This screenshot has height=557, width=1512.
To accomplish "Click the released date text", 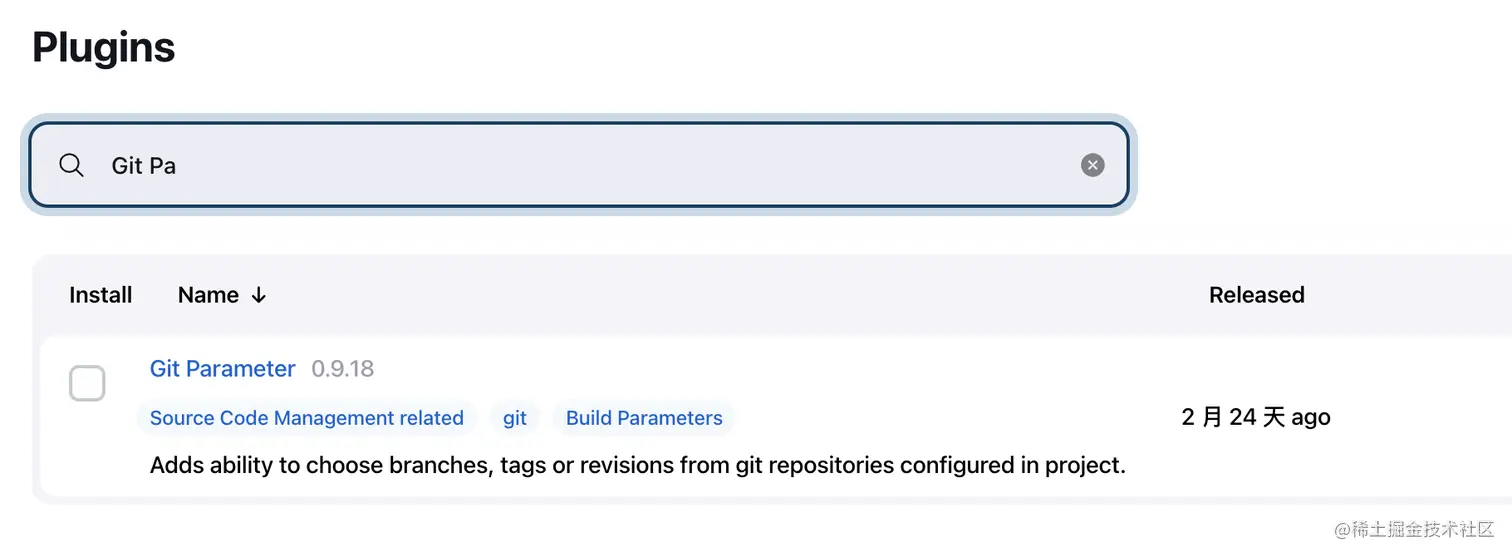I will click(x=1255, y=417).
